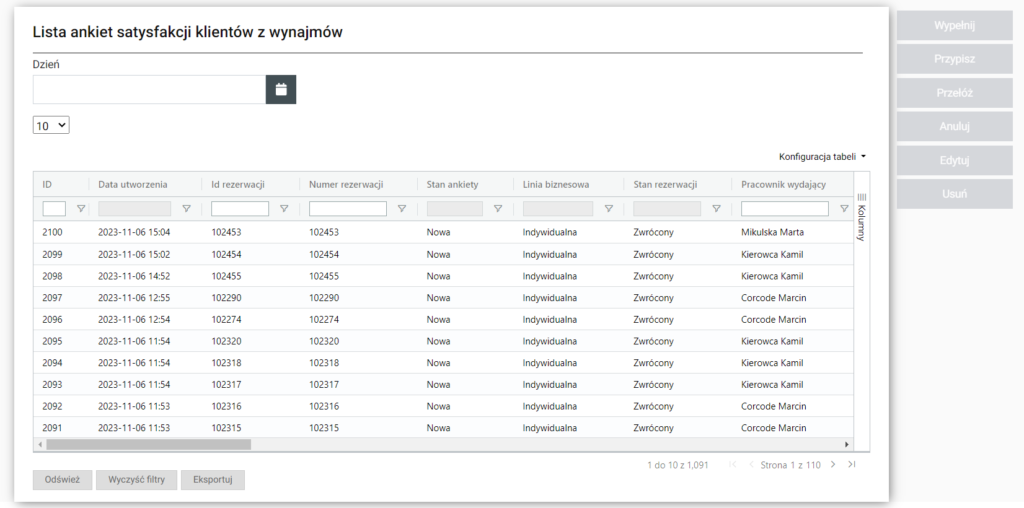Image resolution: width=1024 pixels, height=508 pixels.
Task: Open filter icon for Id rezerwacji column
Action: pyautogui.click(x=284, y=209)
